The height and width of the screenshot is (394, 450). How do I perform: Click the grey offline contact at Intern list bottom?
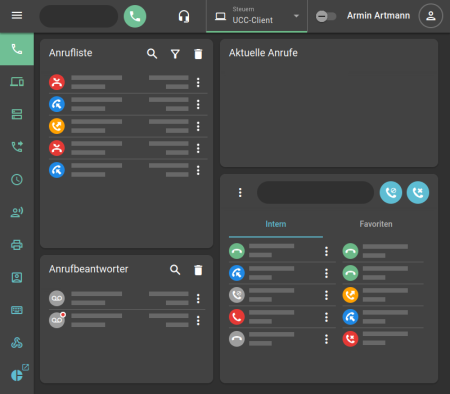click(x=237, y=339)
